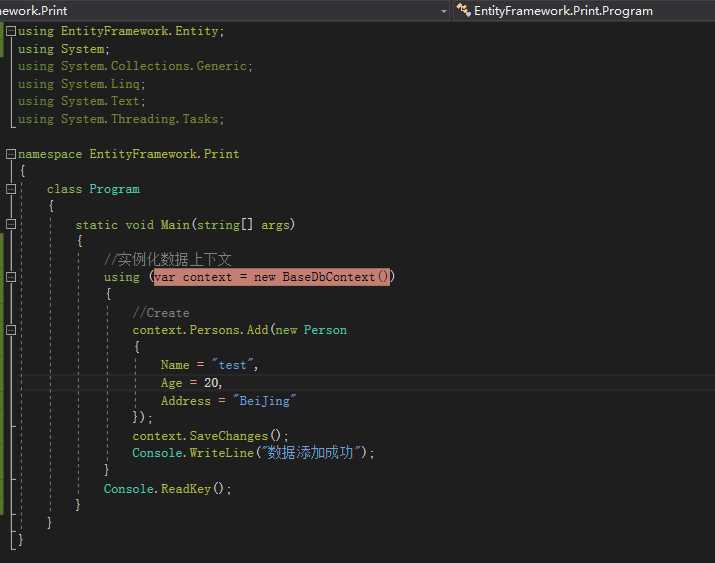Collapse the class Program block
Screen dimensions: 715x563
(11, 189)
